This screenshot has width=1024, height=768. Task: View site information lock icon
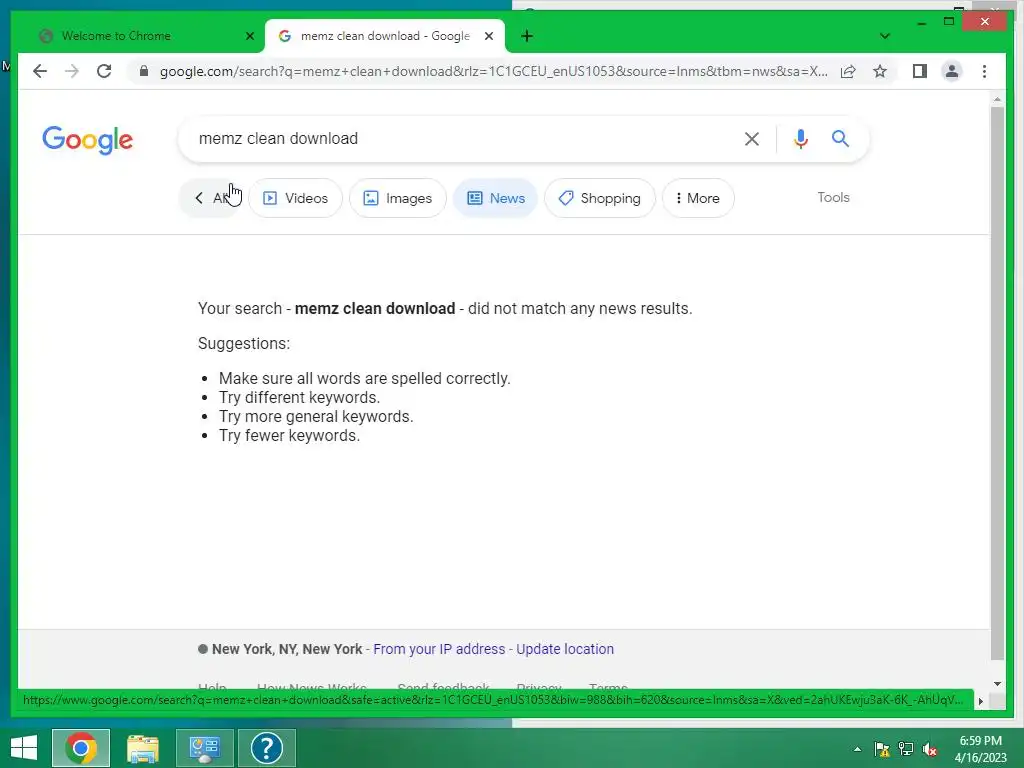pyautogui.click(x=144, y=71)
